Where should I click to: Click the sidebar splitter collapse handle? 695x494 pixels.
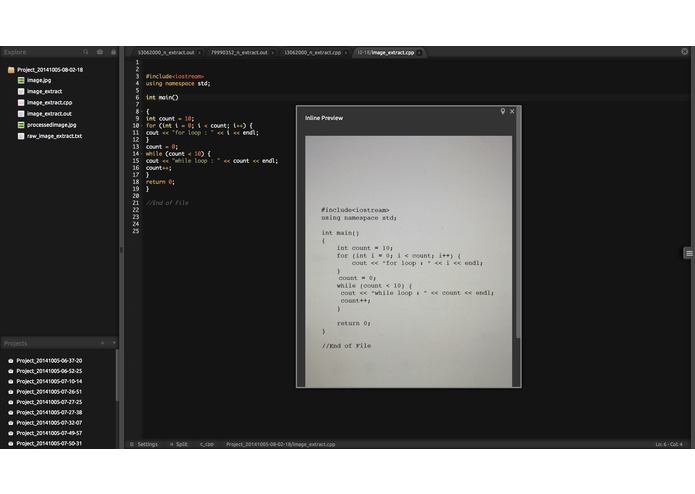click(x=121, y=250)
